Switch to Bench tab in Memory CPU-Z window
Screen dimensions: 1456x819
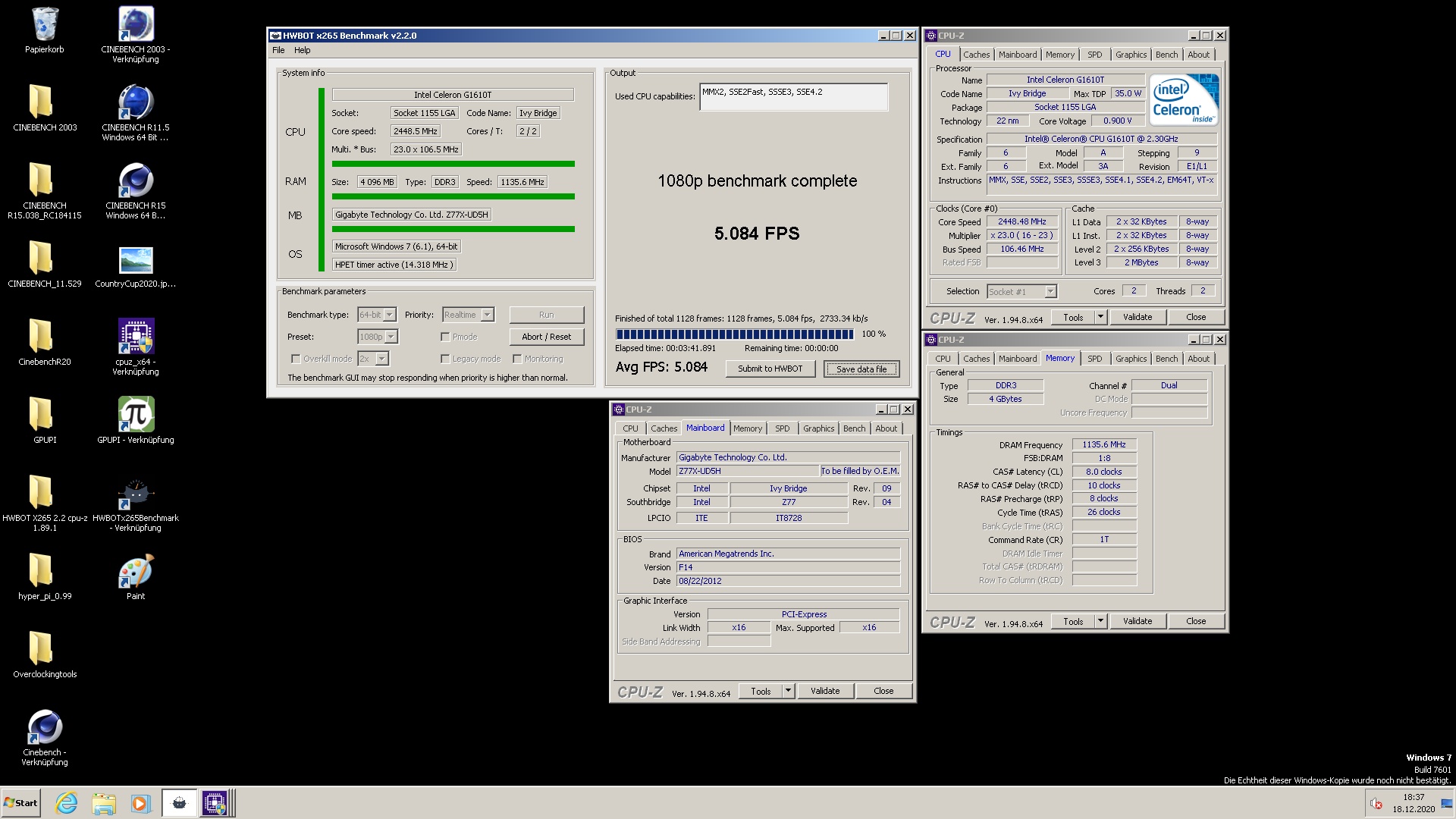[x=1166, y=359]
